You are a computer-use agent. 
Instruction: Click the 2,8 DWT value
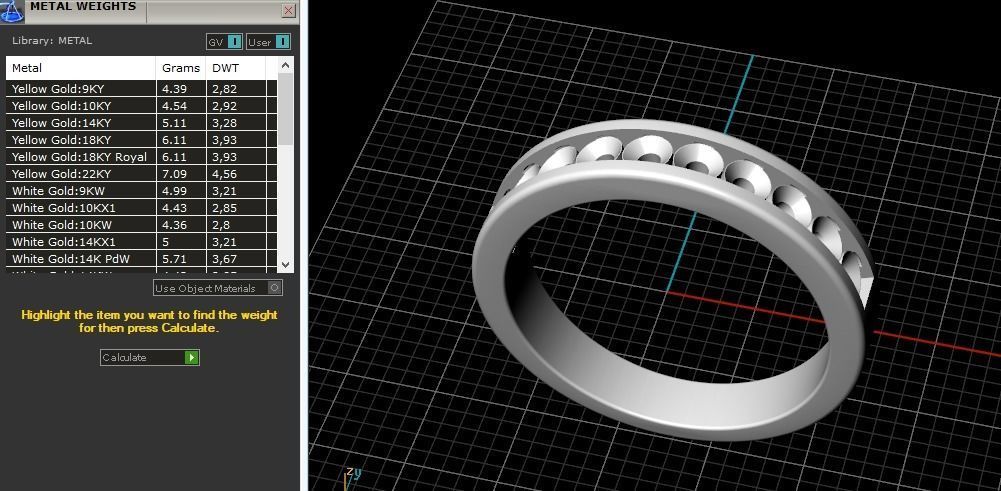pos(221,225)
